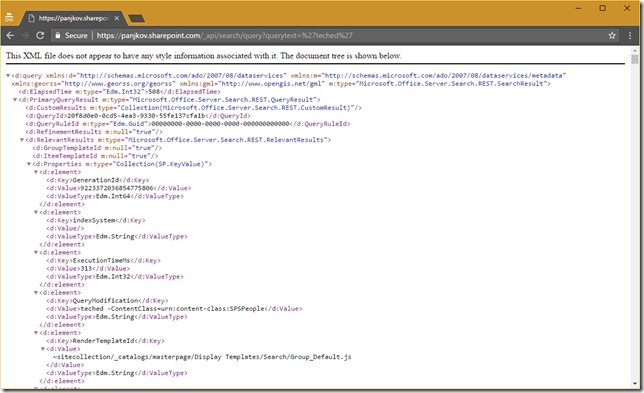Open the Chrome three-dot menu
Viewport: 644px width, 393px height.
pos(630,36)
